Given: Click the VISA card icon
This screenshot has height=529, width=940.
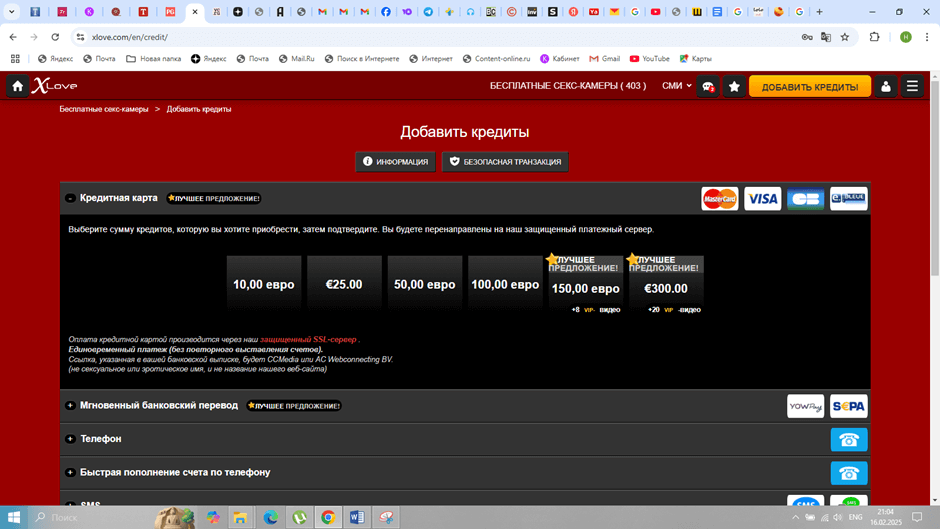Looking at the screenshot, I should 762,199.
